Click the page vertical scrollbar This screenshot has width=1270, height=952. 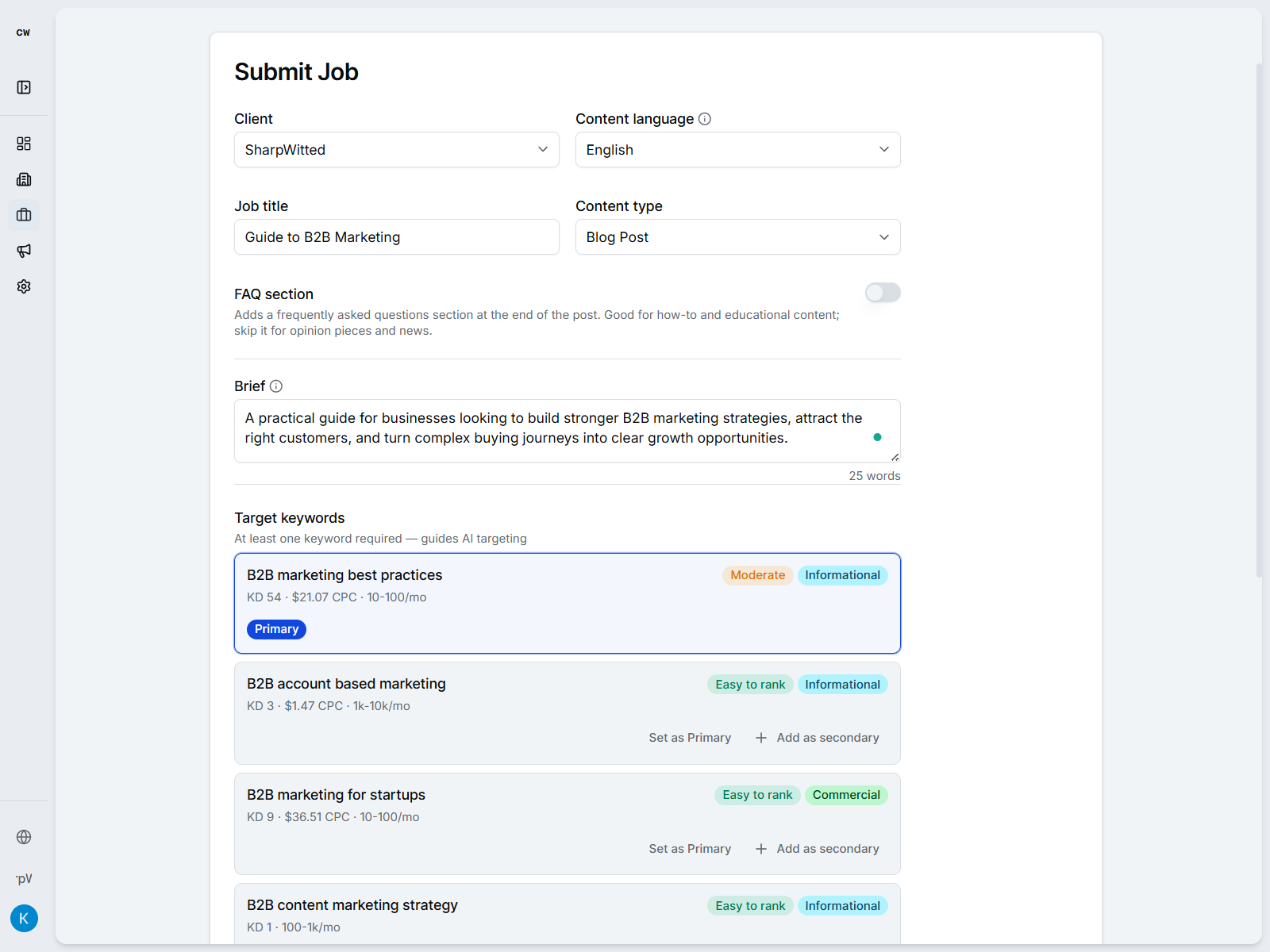[1259, 321]
